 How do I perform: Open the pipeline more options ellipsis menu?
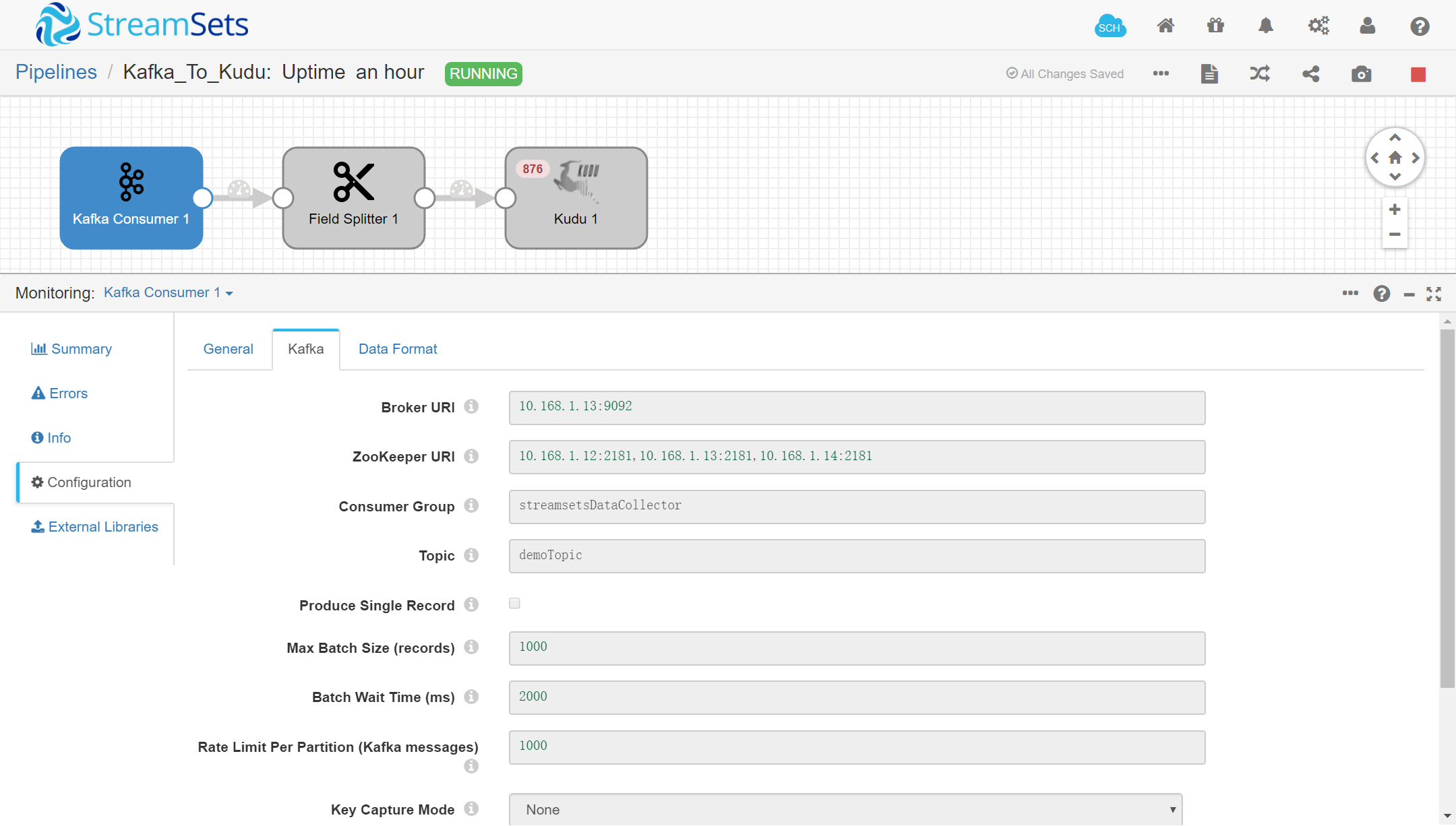point(1160,73)
